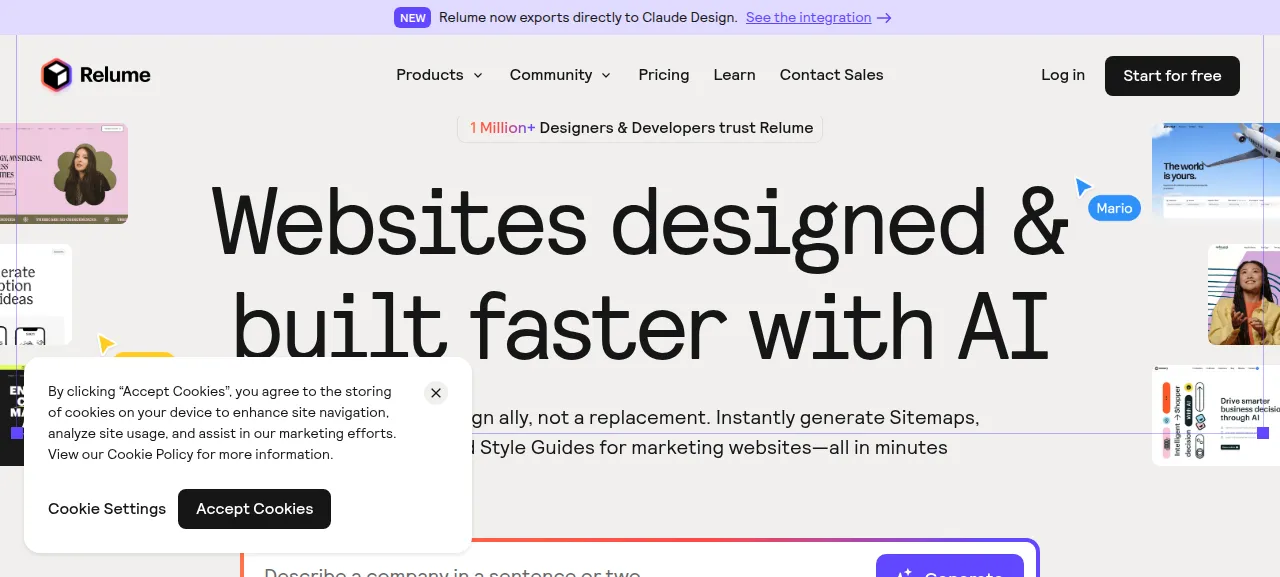Viewport: 1280px width, 577px height.
Task: Expand the Products dropdown chevron
Action: click(x=478, y=75)
